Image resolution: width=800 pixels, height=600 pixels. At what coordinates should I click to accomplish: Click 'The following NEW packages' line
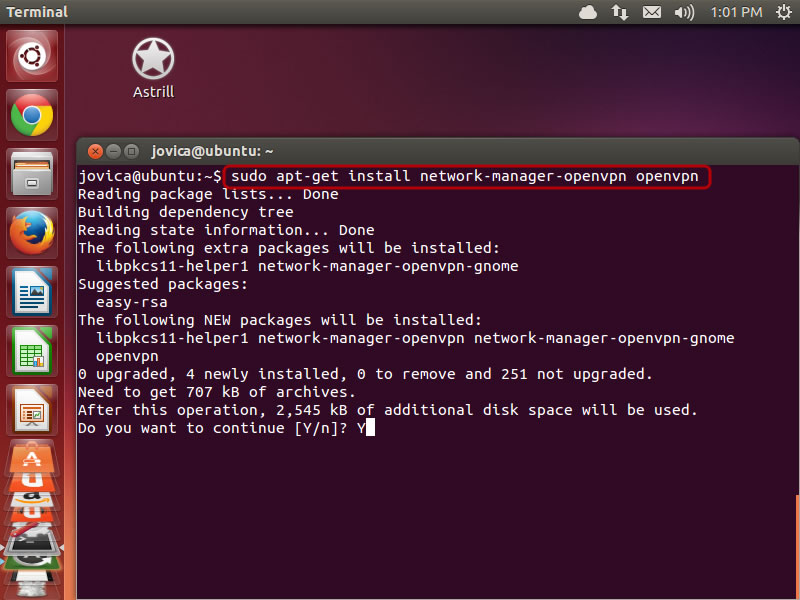(x=280, y=320)
